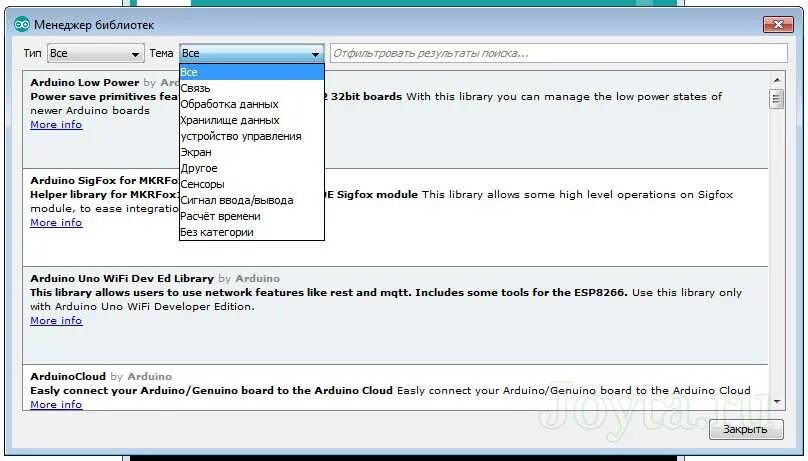Collapse the Тема dropdown

tap(251, 53)
